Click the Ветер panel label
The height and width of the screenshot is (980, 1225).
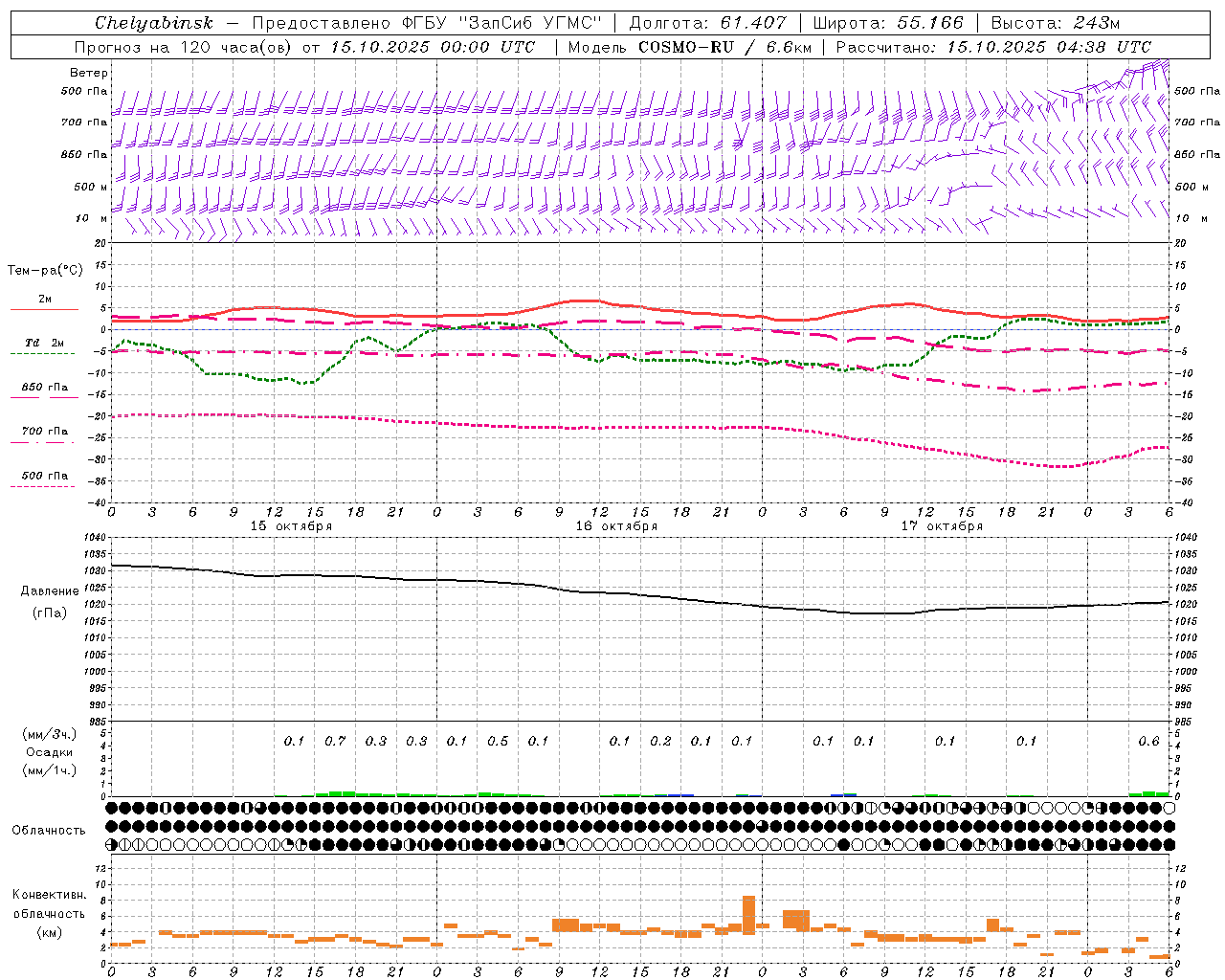point(89,73)
